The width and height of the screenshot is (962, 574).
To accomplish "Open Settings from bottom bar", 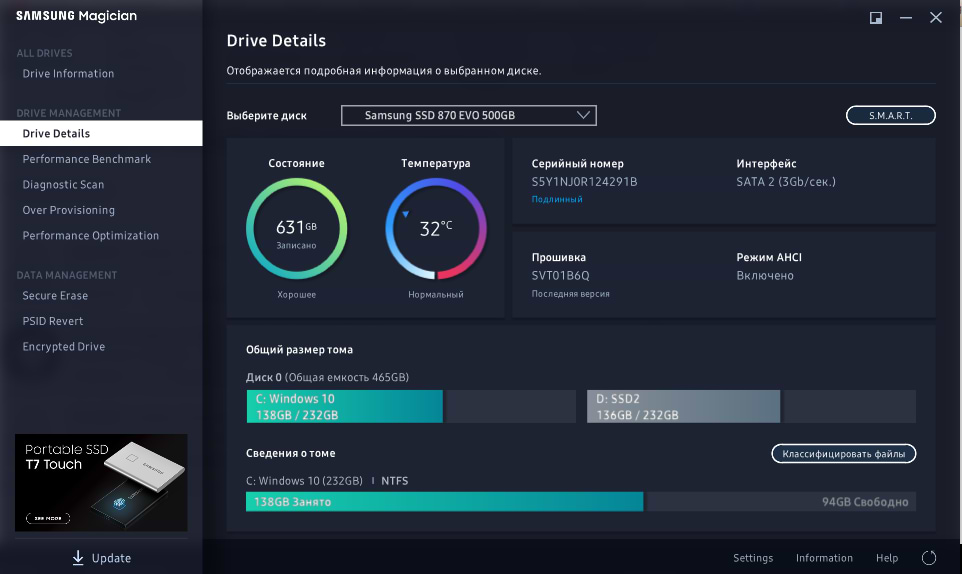I will coord(753,557).
